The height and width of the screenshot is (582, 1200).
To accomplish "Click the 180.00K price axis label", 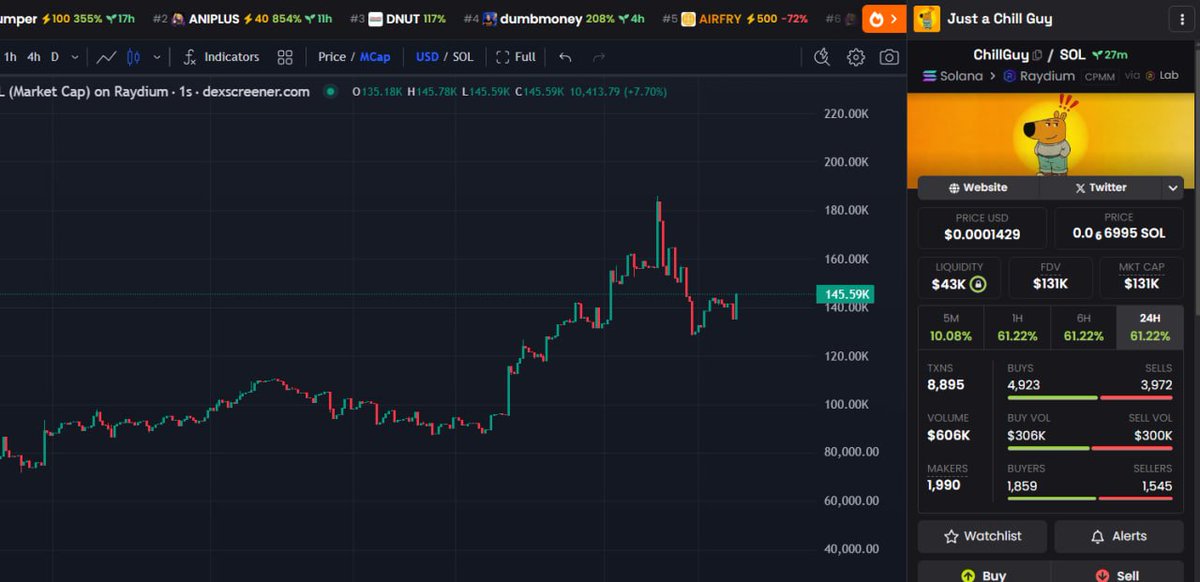I will pos(846,210).
